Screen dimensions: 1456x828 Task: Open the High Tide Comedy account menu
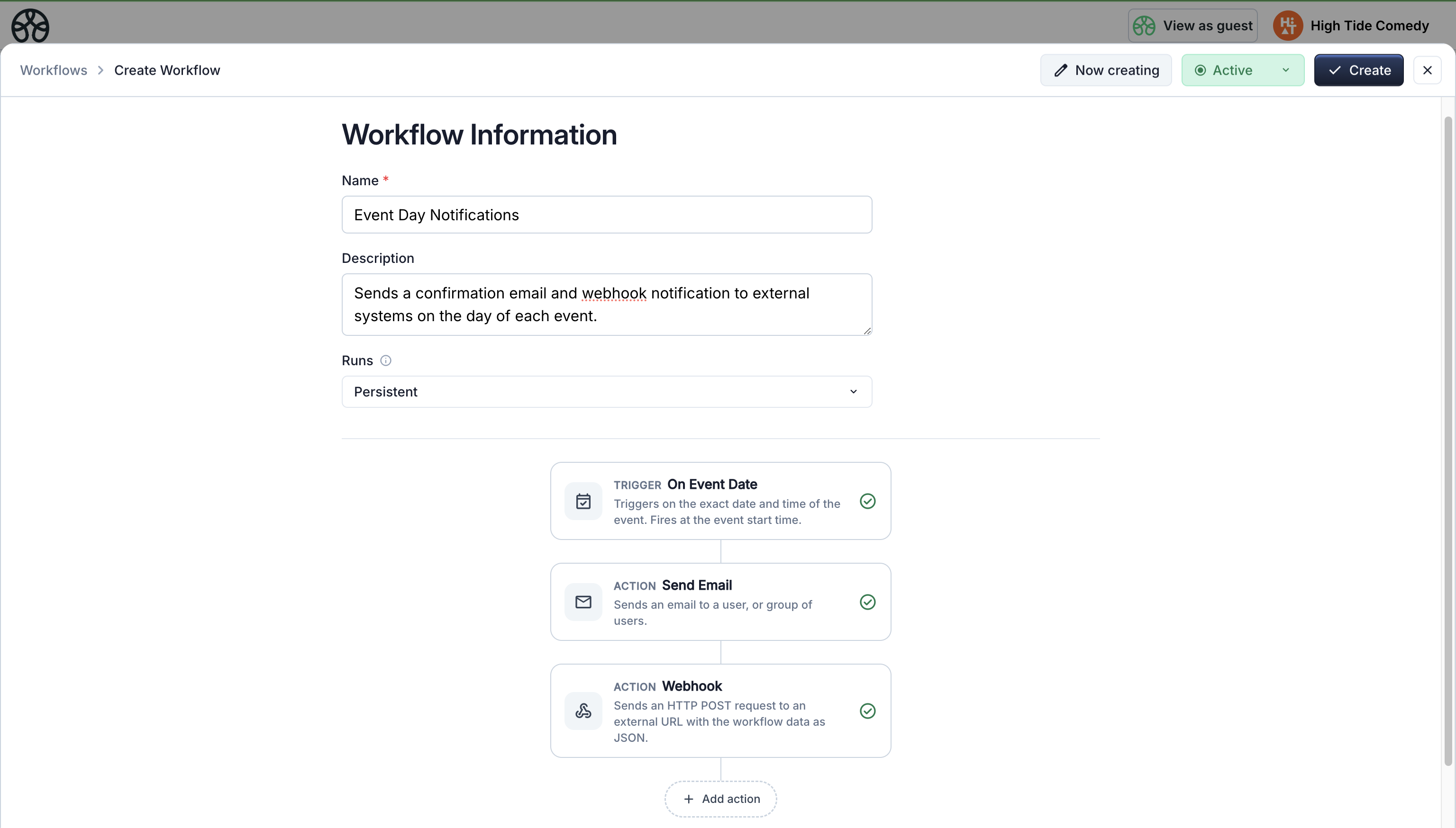1369,26
